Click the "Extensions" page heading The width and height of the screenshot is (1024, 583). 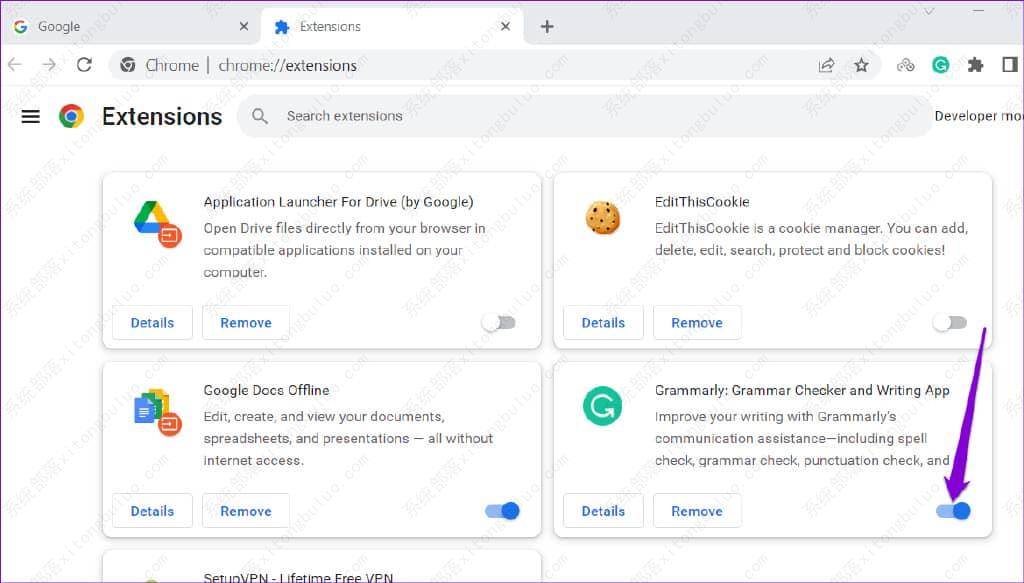tap(162, 116)
